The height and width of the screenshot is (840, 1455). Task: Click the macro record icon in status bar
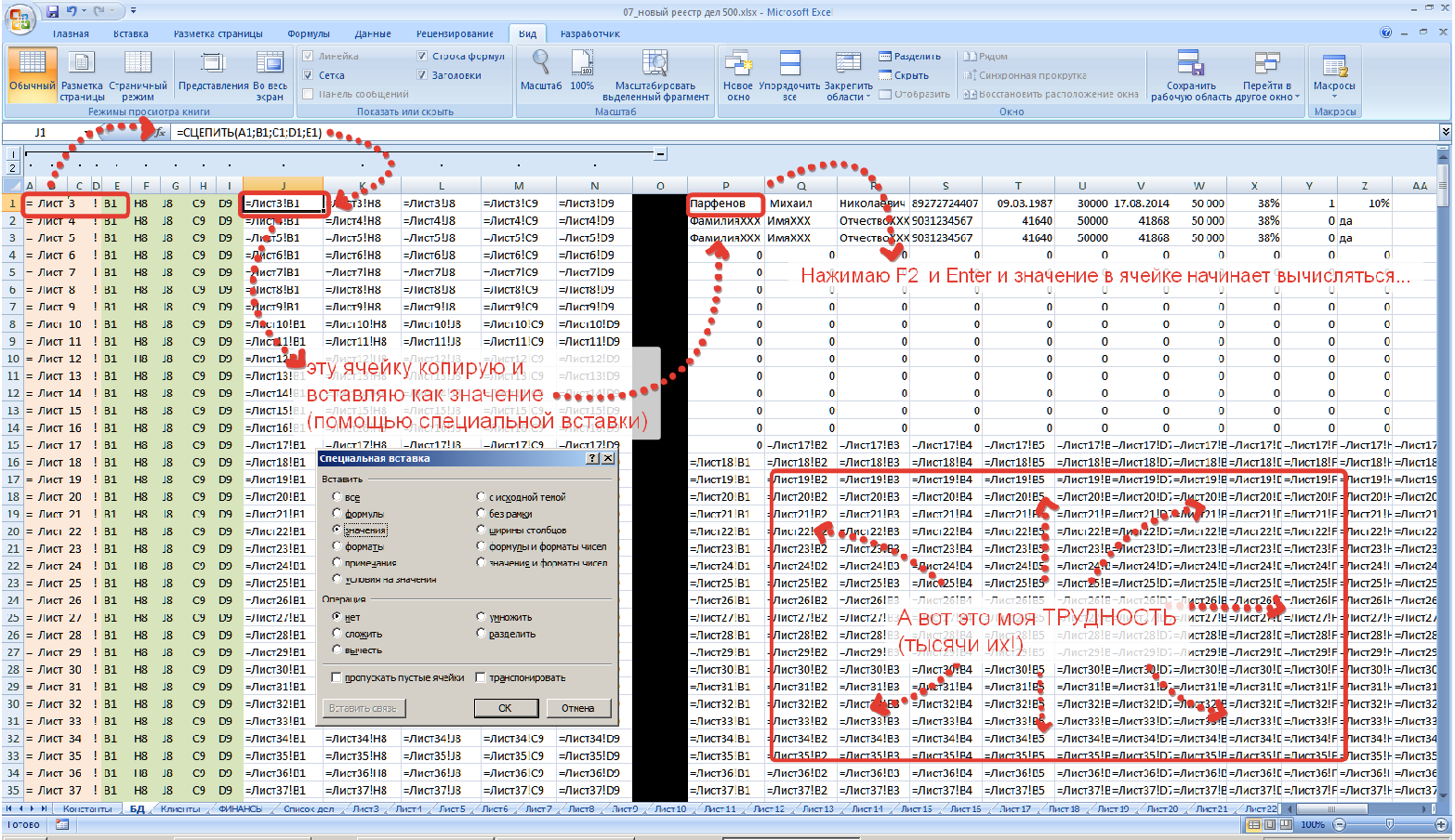pos(62,824)
